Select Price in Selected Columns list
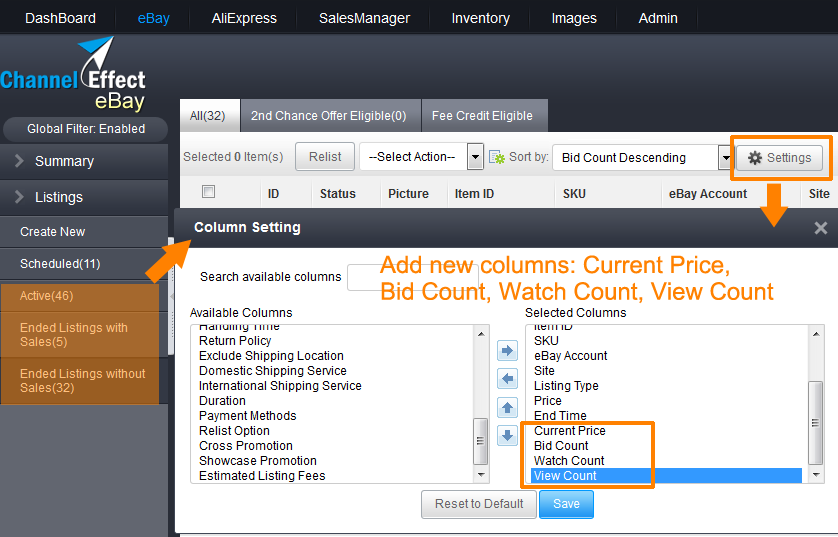 (548, 401)
